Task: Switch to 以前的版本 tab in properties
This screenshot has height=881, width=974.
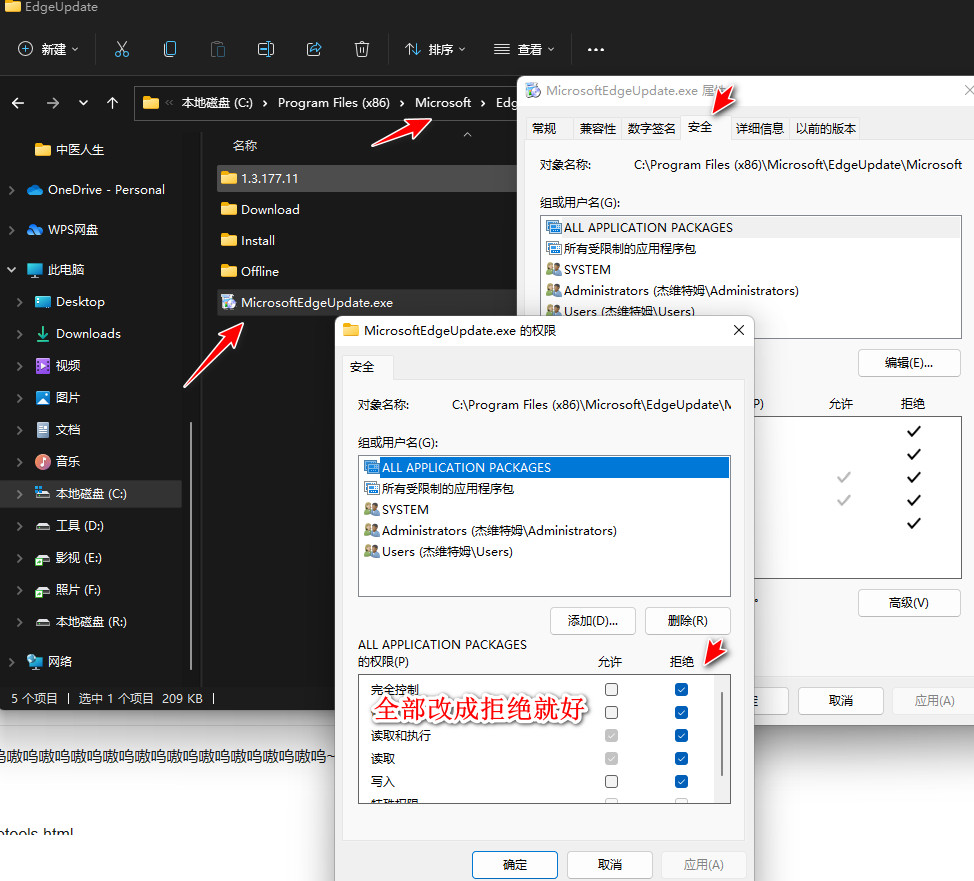Action: 826,129
